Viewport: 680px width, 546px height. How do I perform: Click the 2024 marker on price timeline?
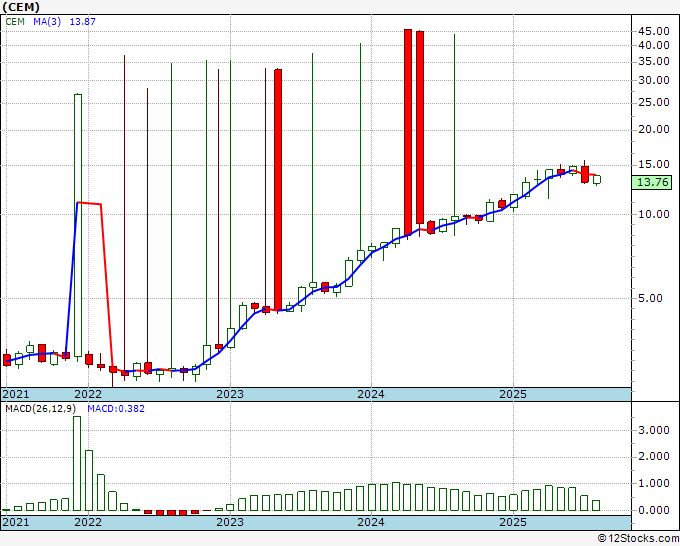[371, 394]
